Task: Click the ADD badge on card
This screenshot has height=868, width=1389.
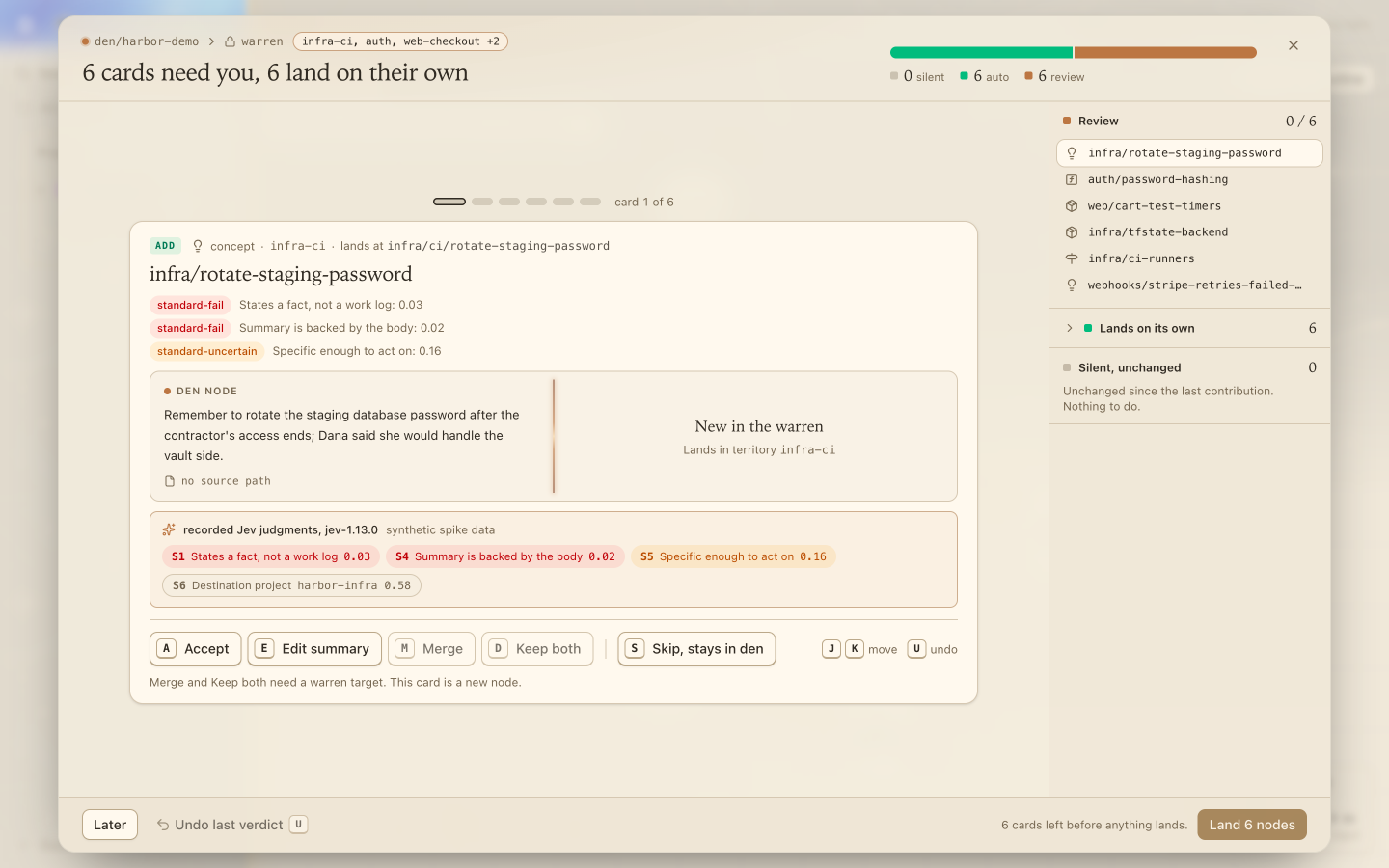Action: point(165,246)
